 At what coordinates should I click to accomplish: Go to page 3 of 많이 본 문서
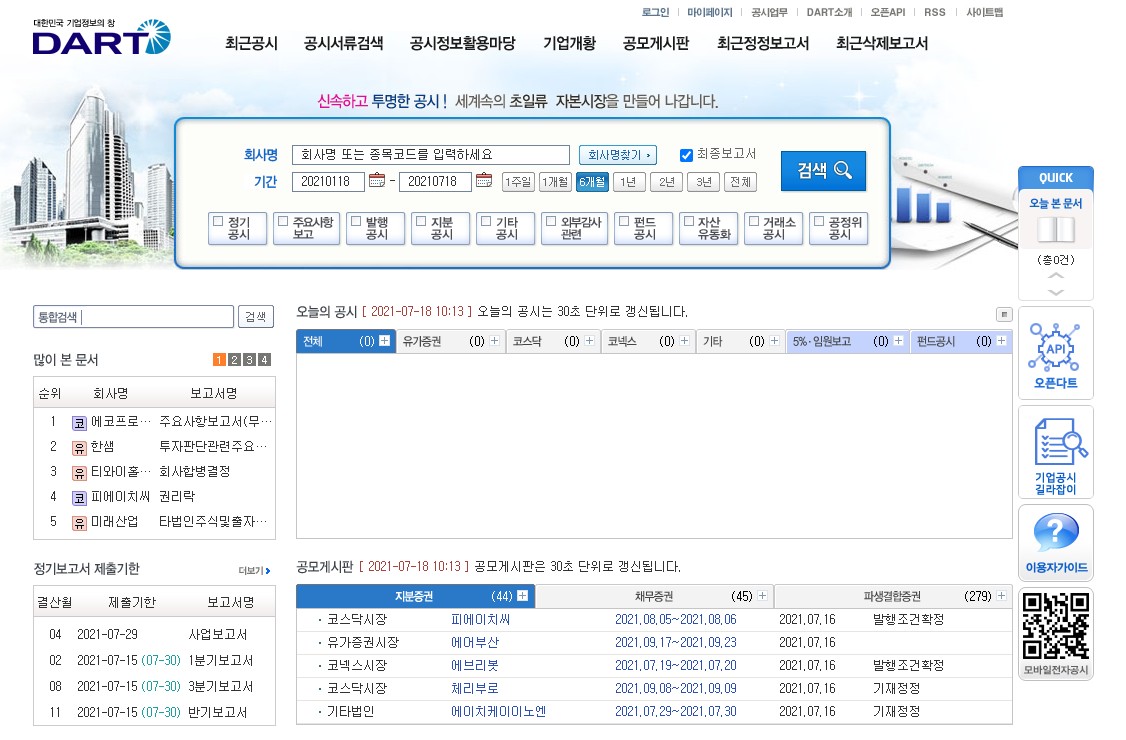point(249,360)
